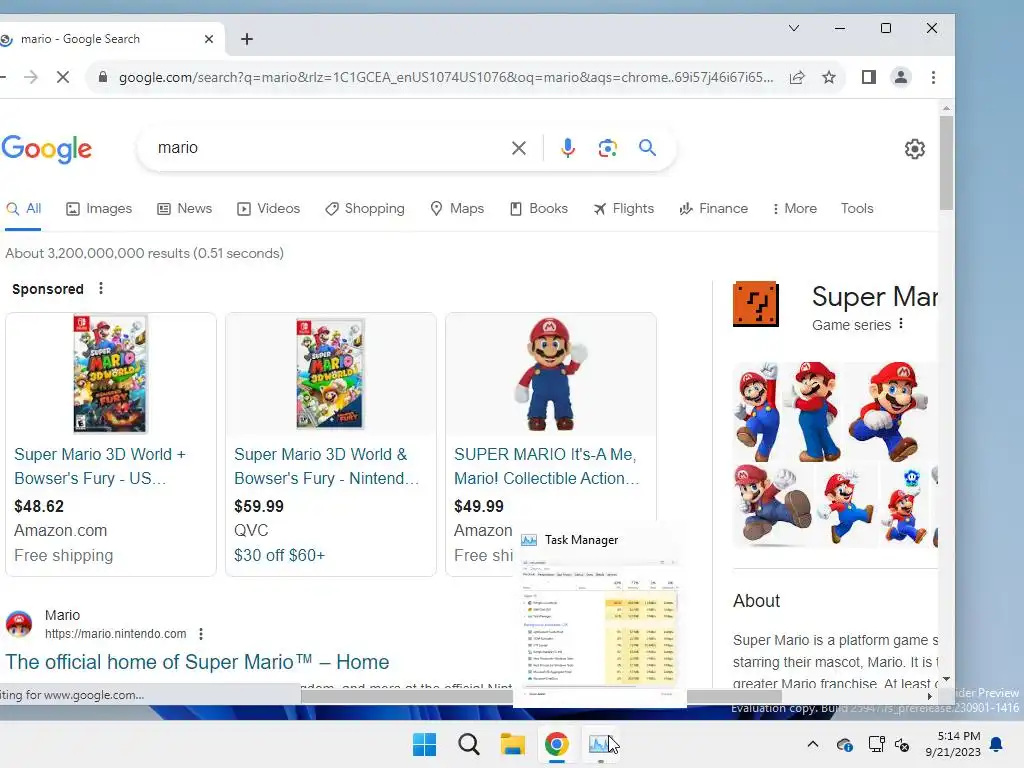Click the Super Mario question block icon
The width and height of the screenshot is (1024, 768).
pyautogui.click(x=756, y=304)
